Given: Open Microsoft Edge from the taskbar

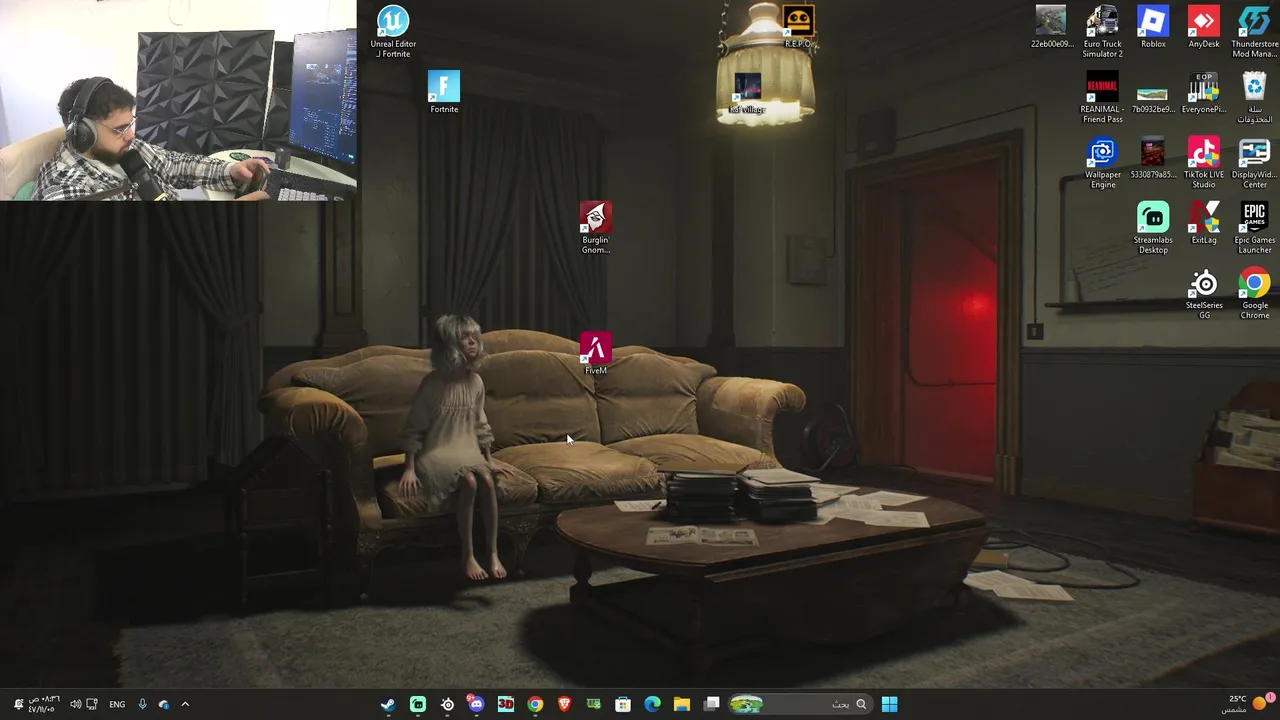Looking at the screenshot, I should pyautogui.click(x=653, y=704).
